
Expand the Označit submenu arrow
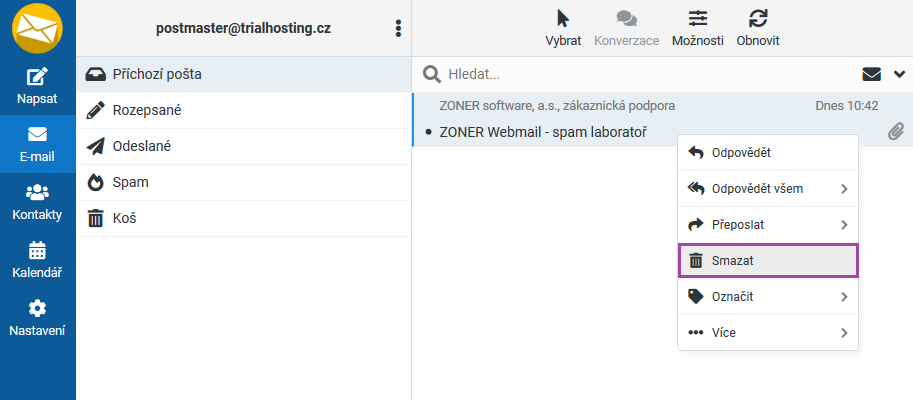(x=844, y=297)
